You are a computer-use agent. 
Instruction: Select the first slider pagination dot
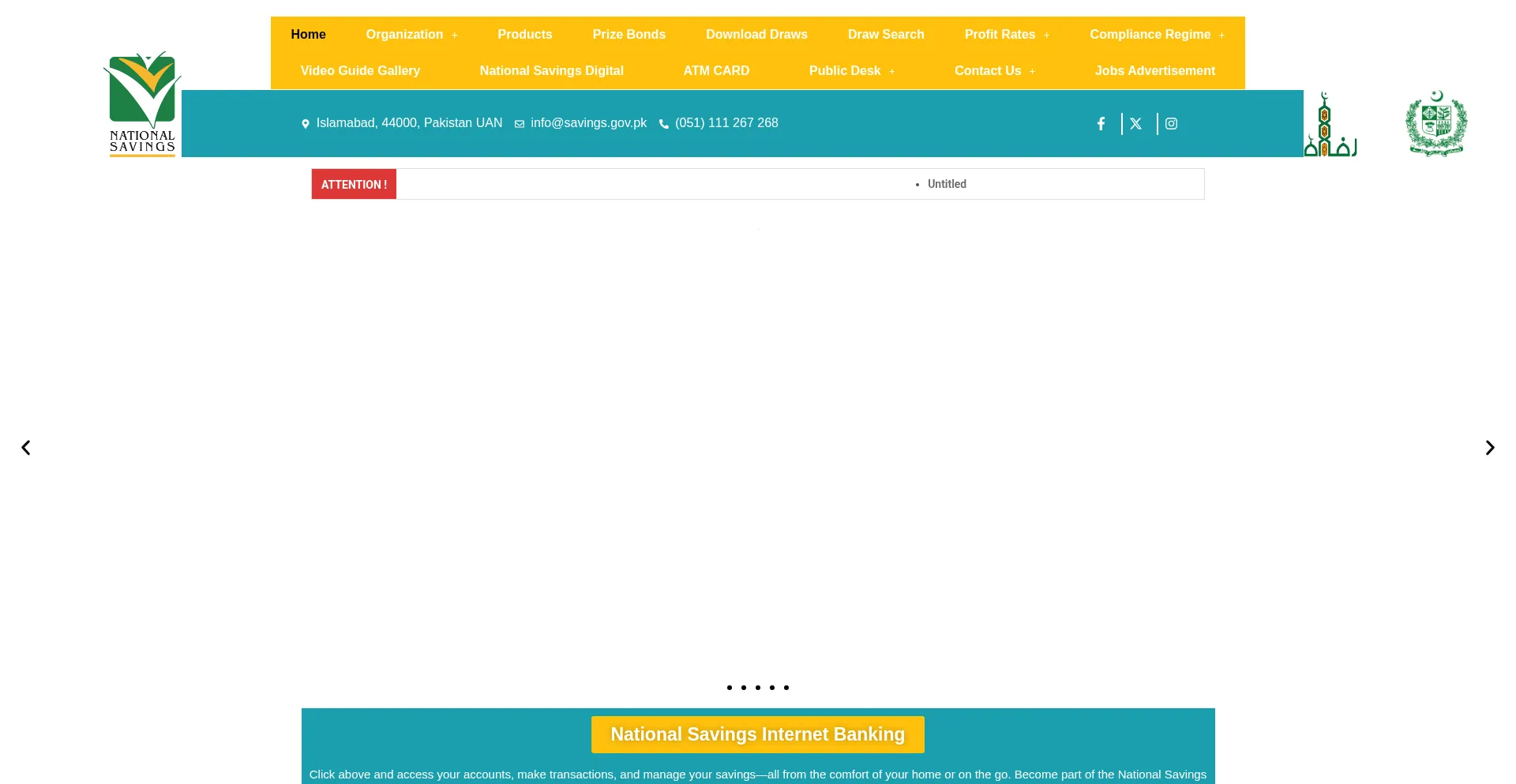[730, 688]
